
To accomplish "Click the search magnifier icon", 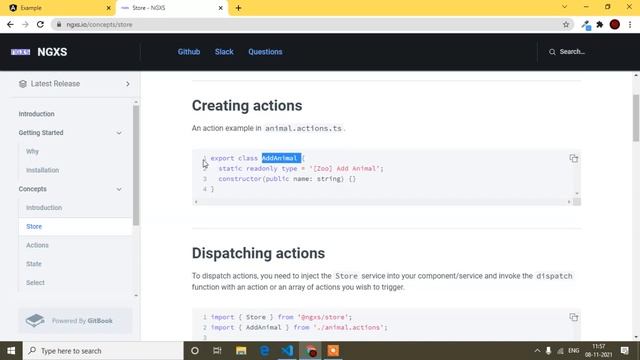I will 552,52.
